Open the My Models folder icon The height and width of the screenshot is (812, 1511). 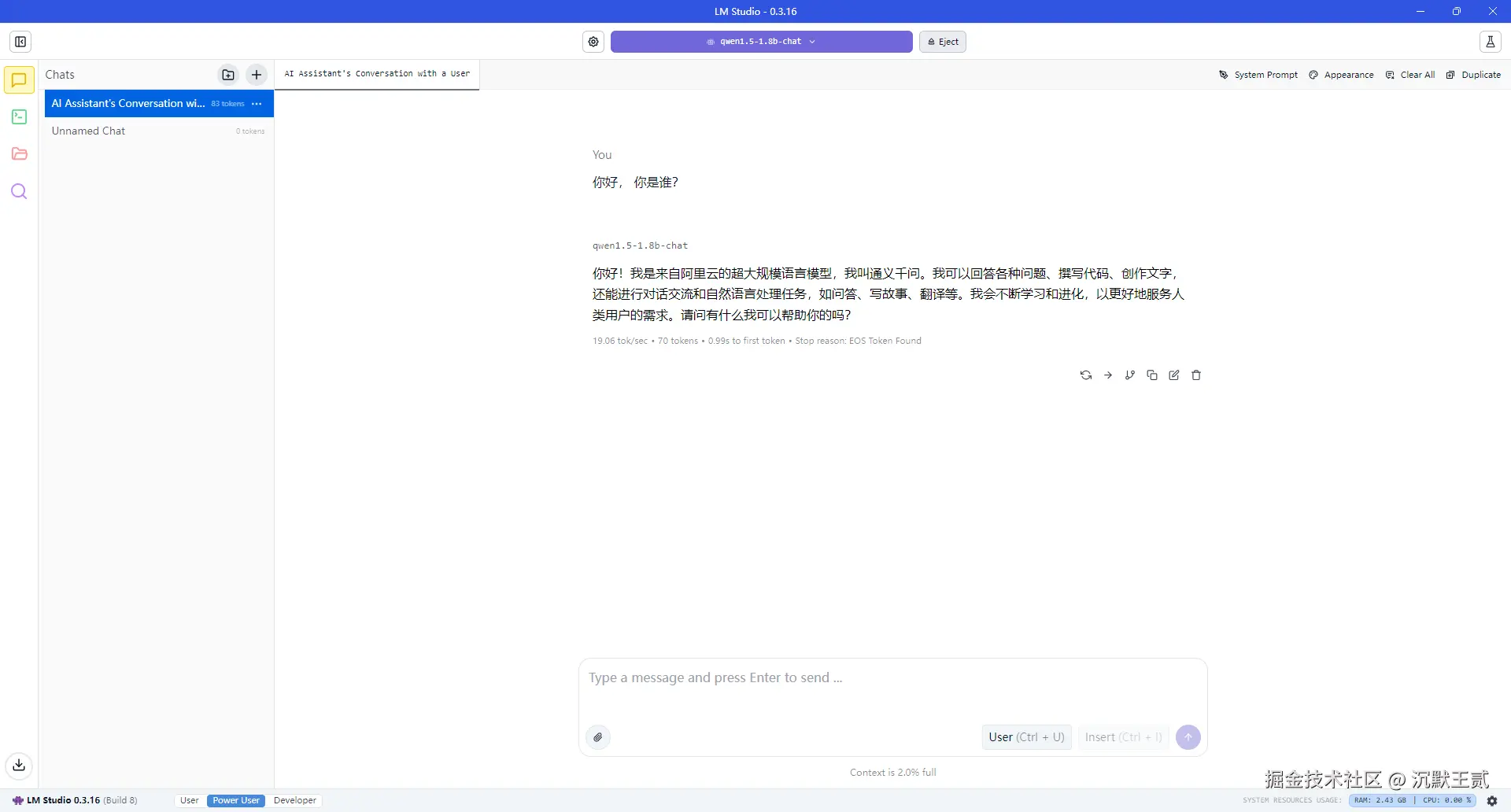pyautogui.click(x=19, y=154)
